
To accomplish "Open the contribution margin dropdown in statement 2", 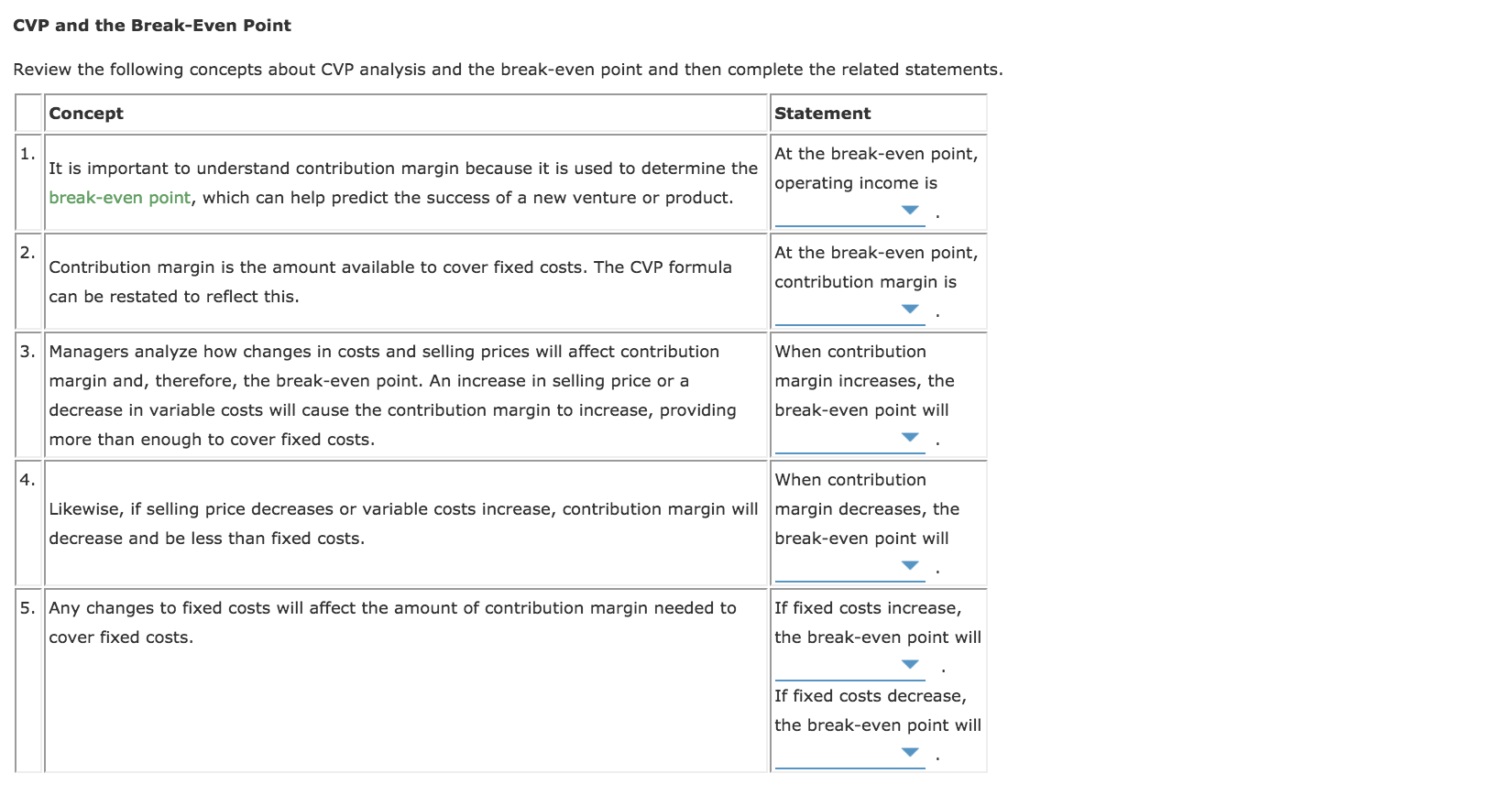I will click(x=910, y=310).
